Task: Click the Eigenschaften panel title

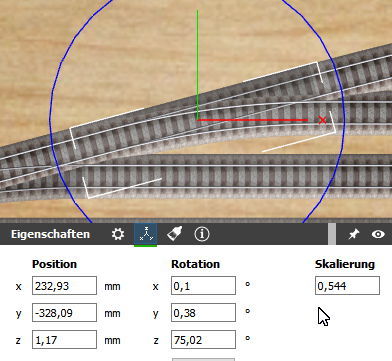Action: pos(50,234)
